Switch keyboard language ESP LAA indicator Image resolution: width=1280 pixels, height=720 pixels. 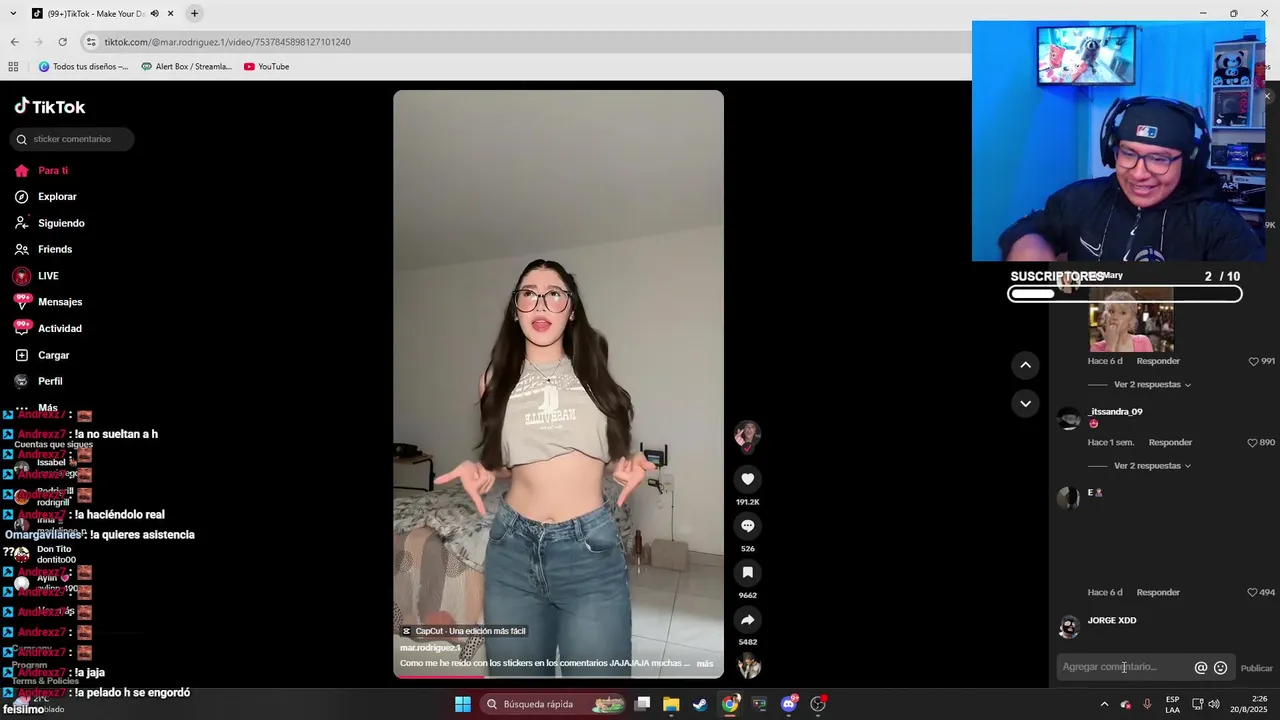coord(1172,704)
